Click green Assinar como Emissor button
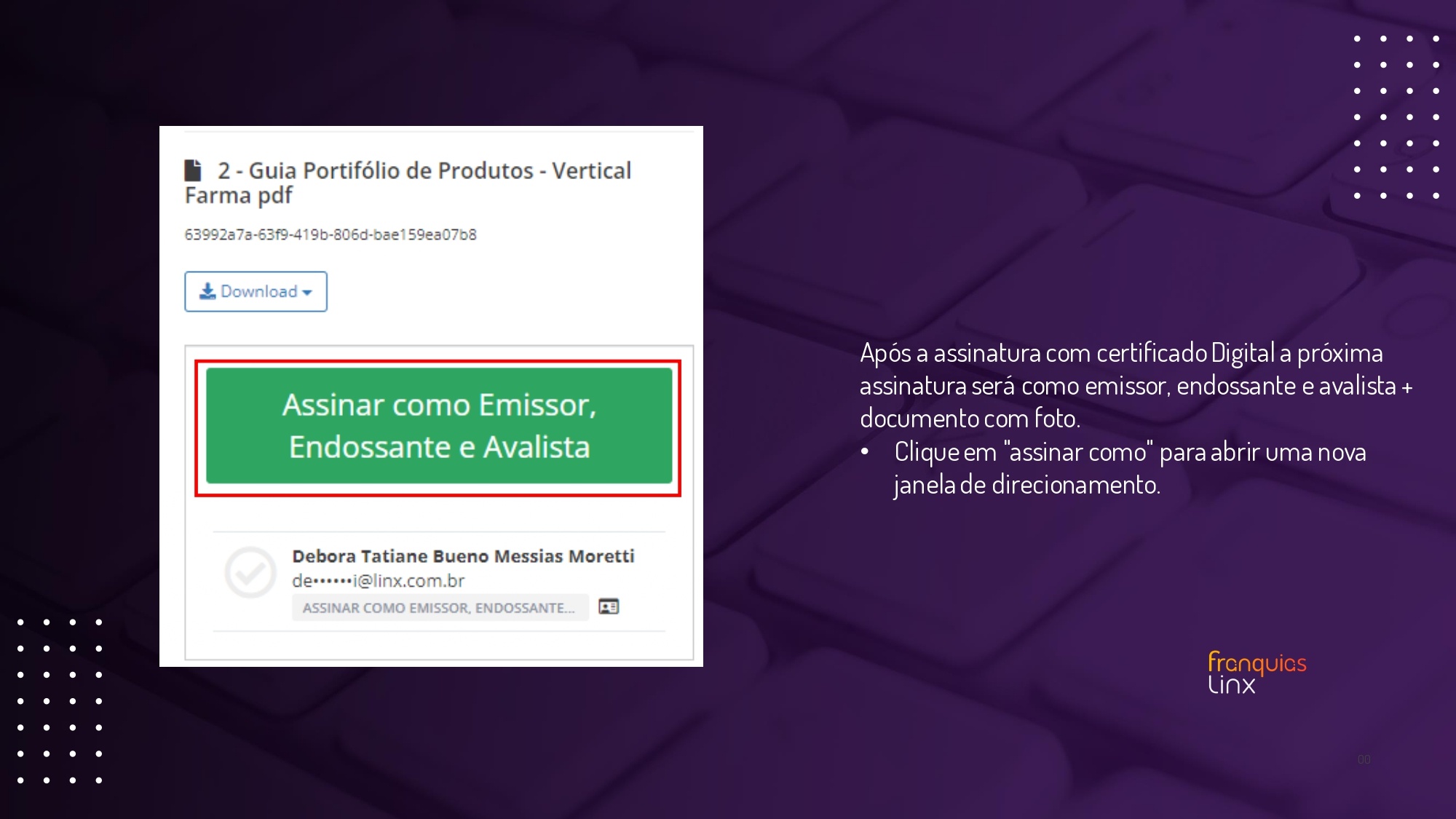The image size is (1456, 819). [x=439, y=426]
